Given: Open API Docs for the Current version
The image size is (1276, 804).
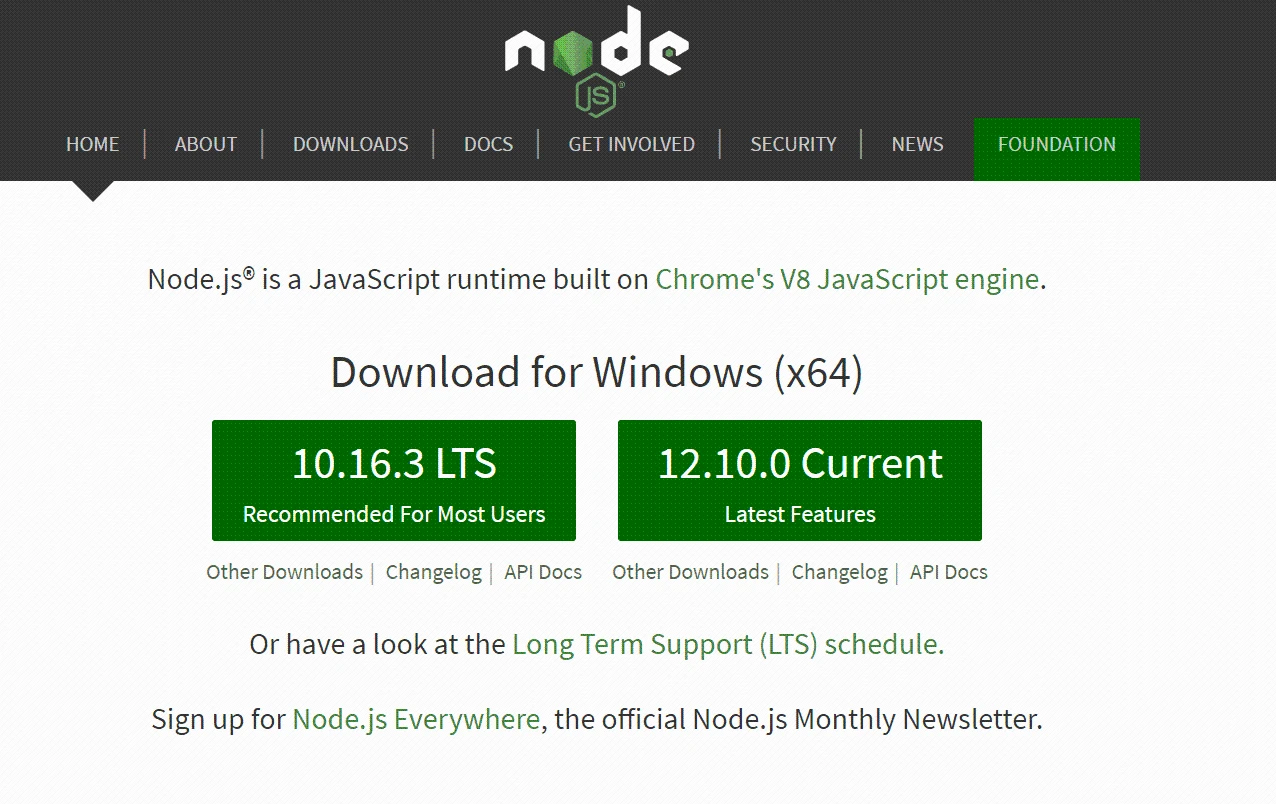Looking at the screenshot, I should [949, 572].
